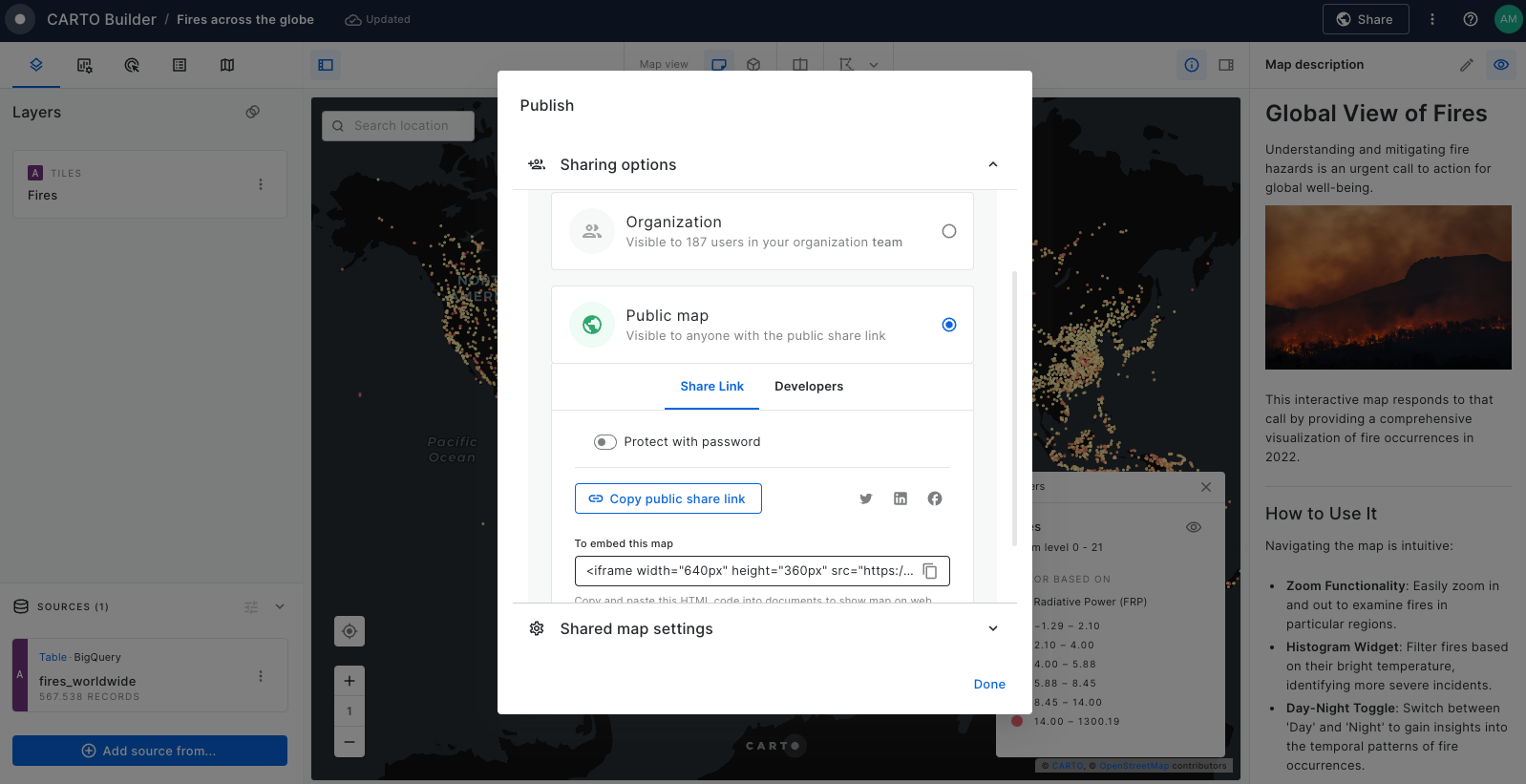1526x784 pixels.
Task: Open the help icon in top bar
Action: [1471, 19]
